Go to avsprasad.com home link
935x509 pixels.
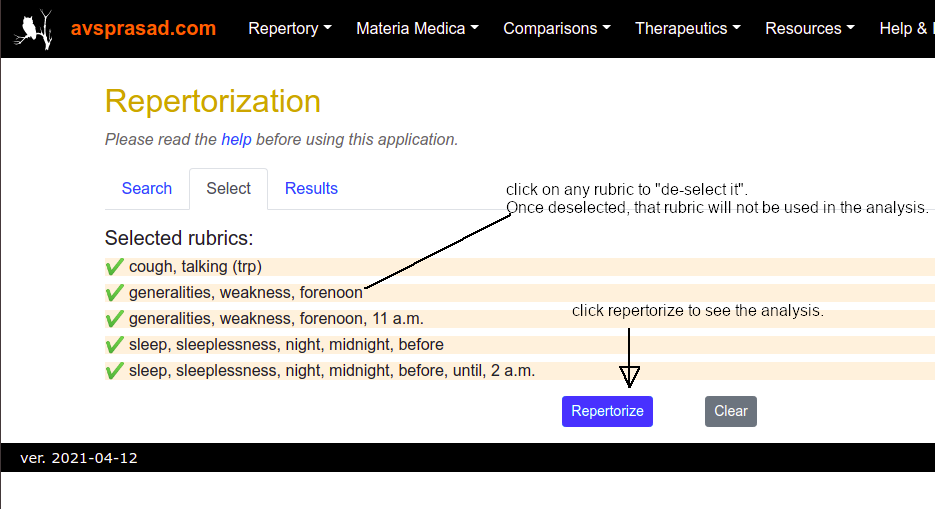tap(143, 28)
